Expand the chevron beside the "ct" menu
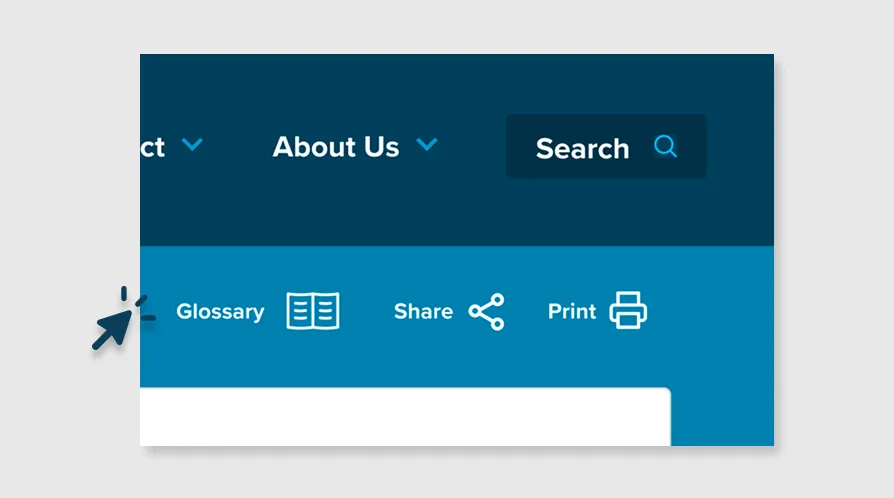Screen dimensions: 894x498 tap(192, 144)
